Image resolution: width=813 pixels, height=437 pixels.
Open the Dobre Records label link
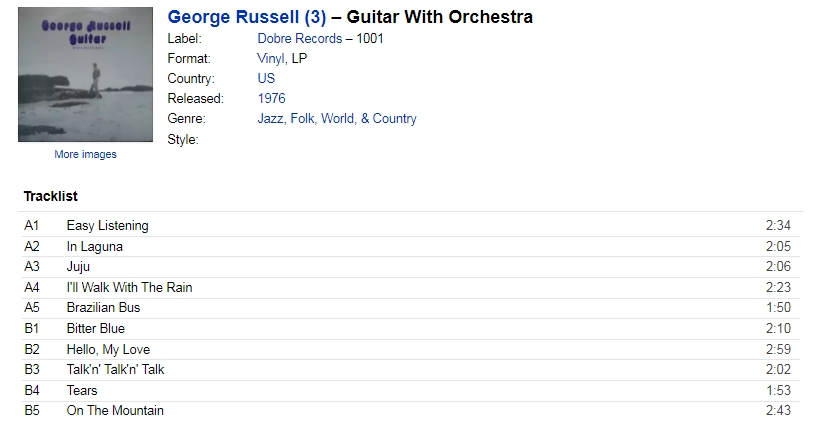click(300, 38)
